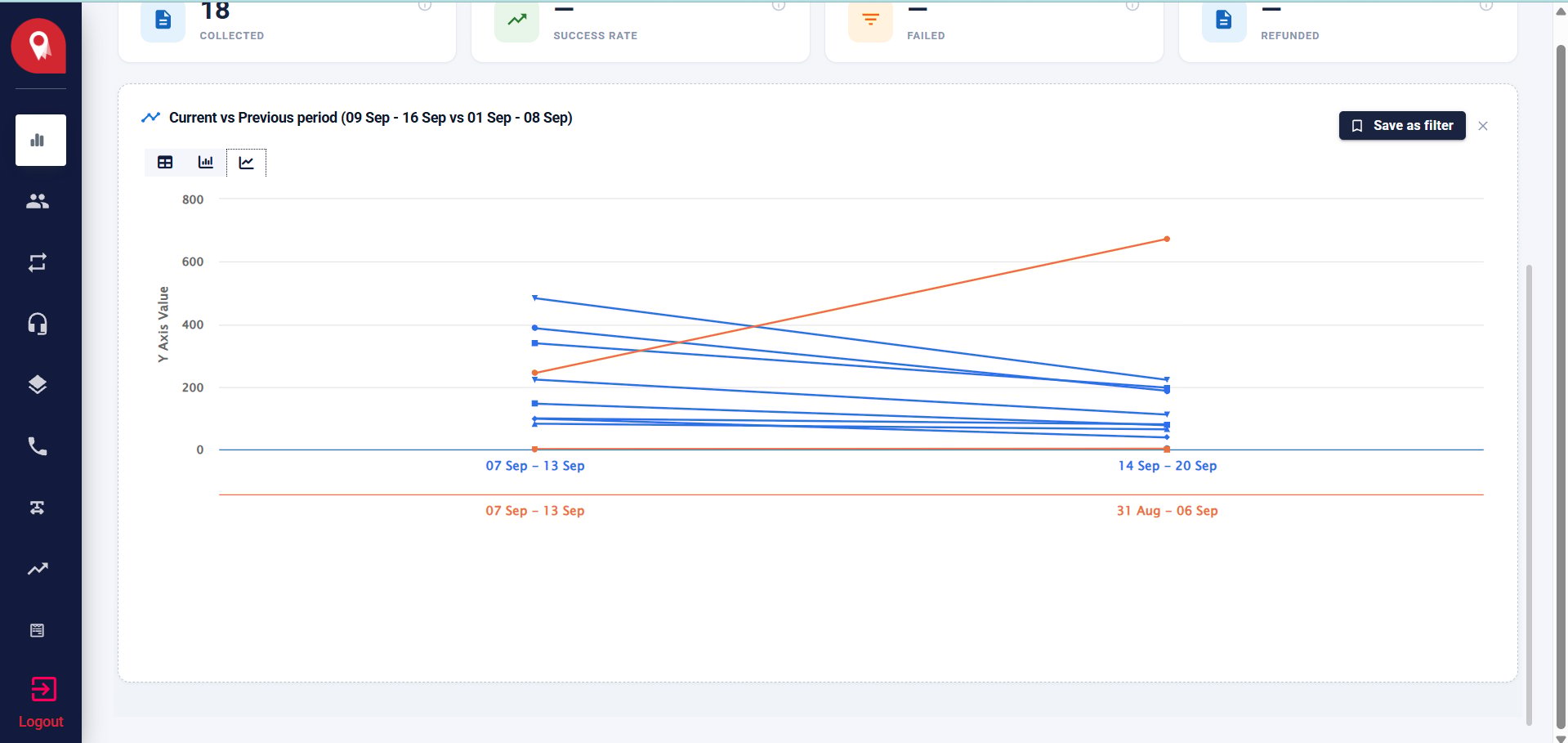Click the scroll down arrow of the page scrollbar
Image resolution: width=1568 pixels, height=743 pixels.
pyautogui.click(x=1561, y=737)
